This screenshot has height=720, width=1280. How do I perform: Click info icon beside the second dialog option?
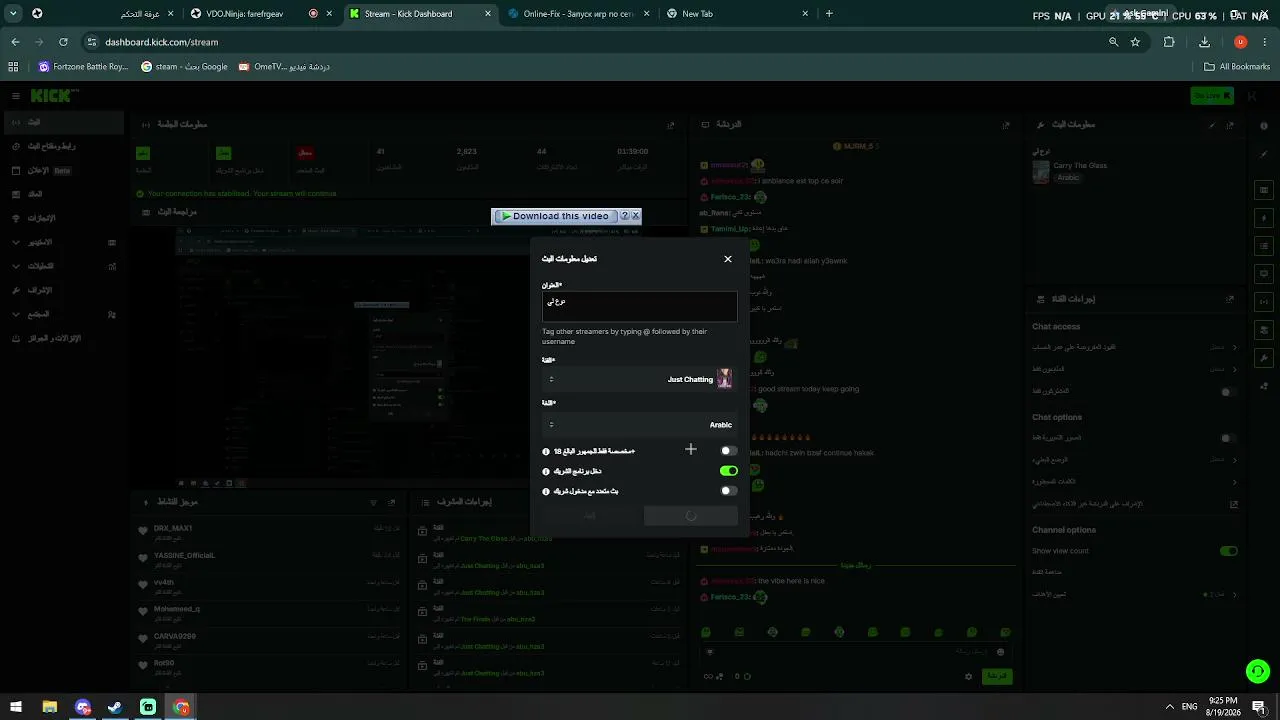[x=546, y=471]
